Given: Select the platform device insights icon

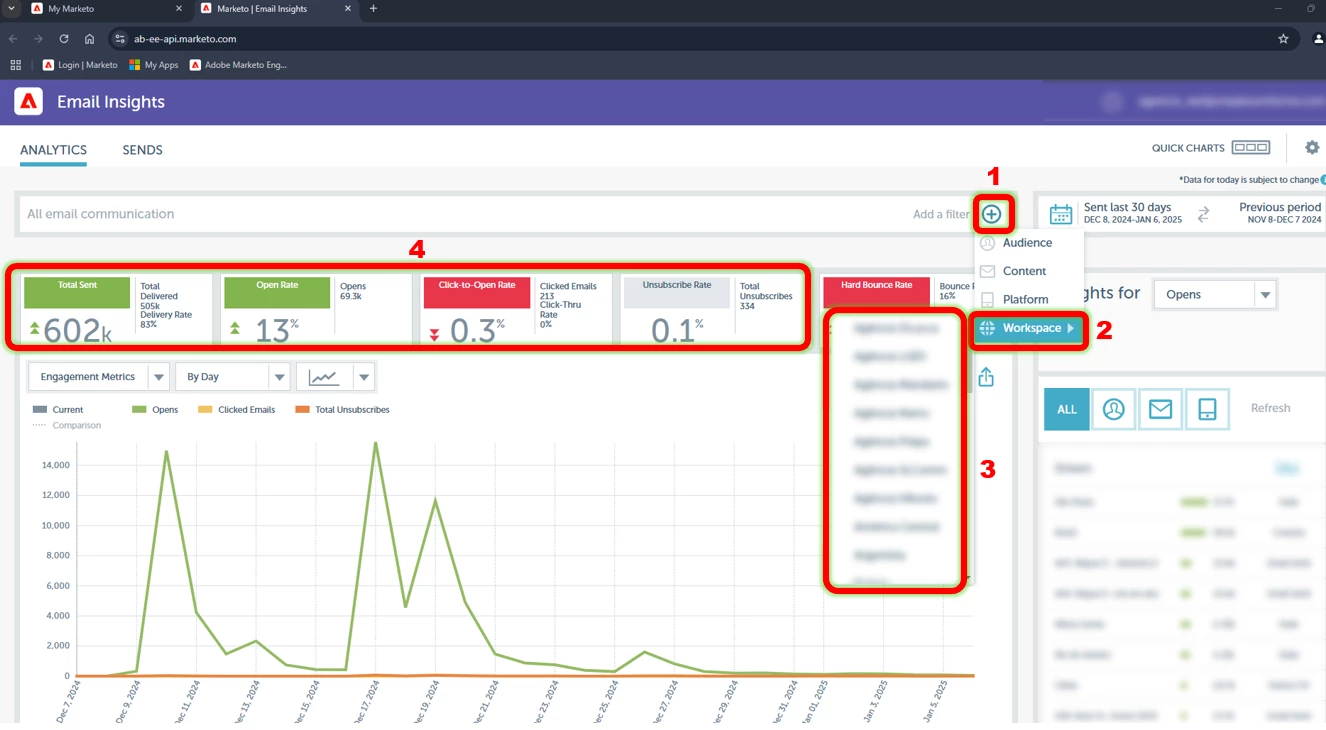Looking at the screenshot, I should point(1207,409).
